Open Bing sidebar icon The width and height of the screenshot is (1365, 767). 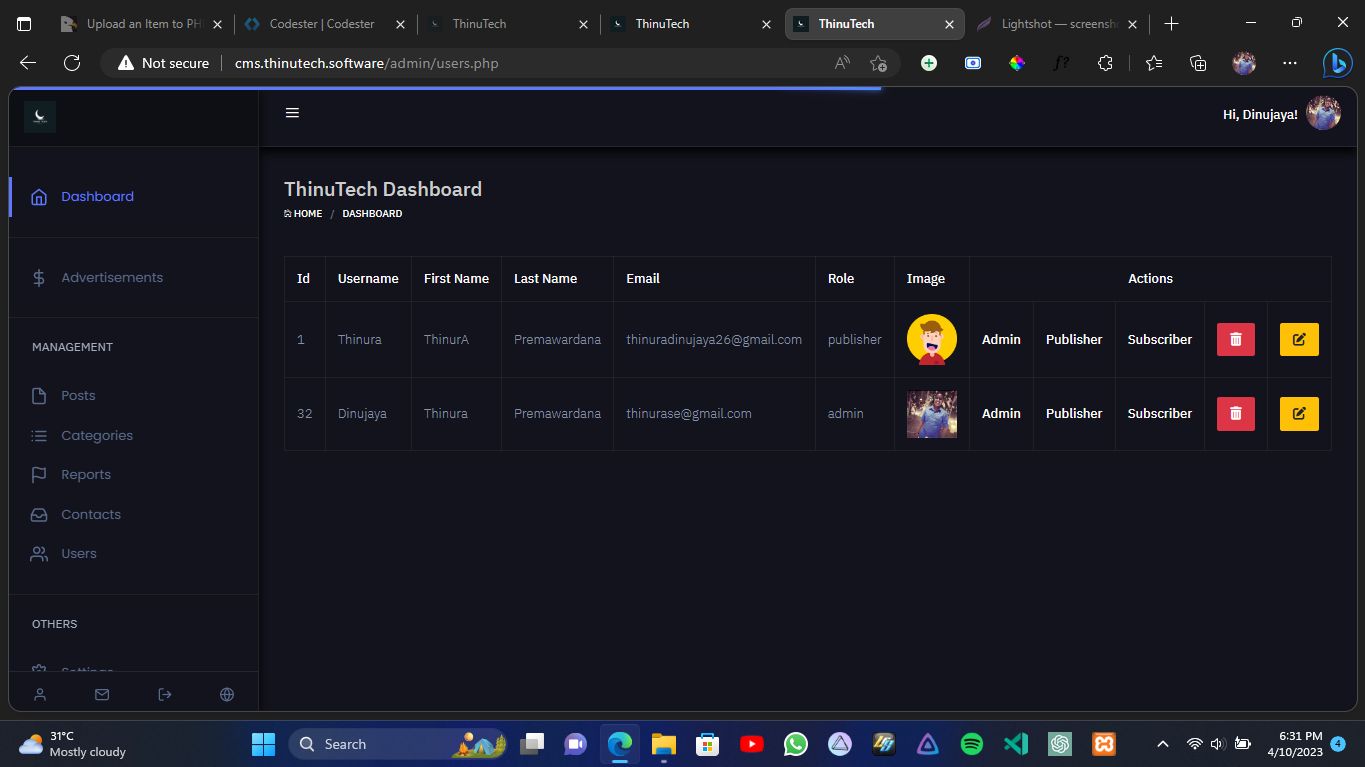(1337, 63)
